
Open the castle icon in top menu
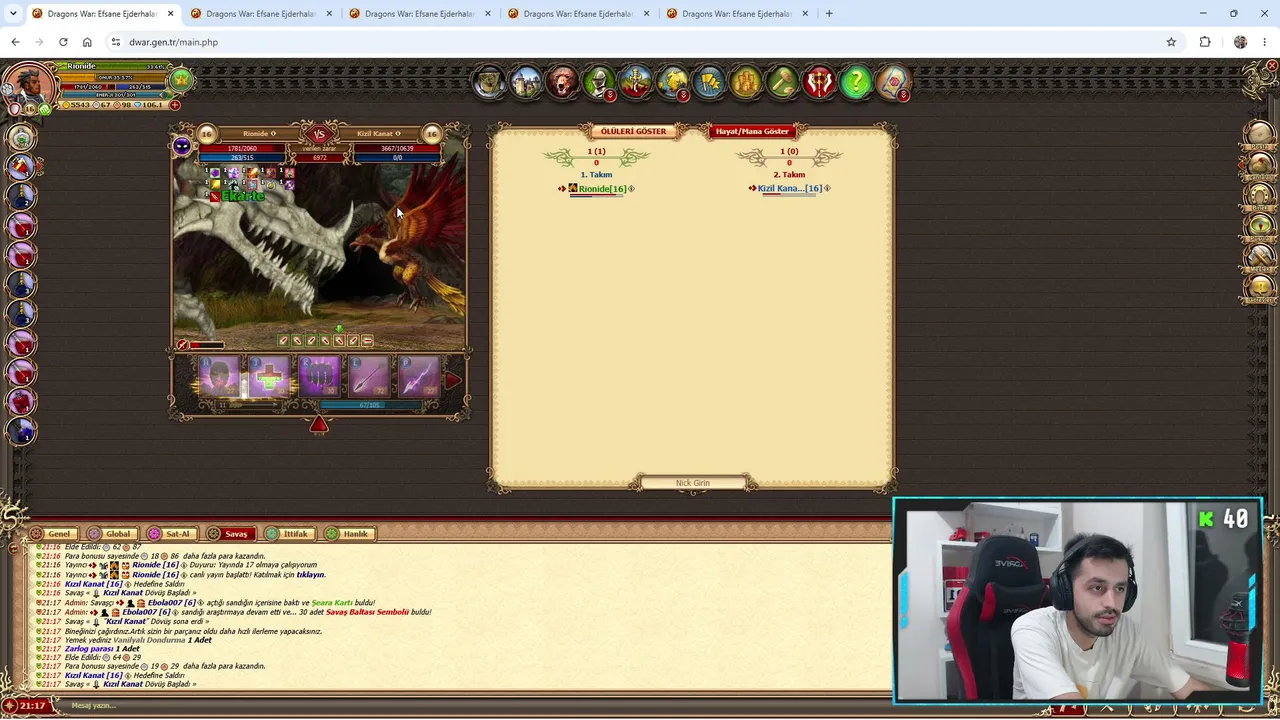[526, 82]
